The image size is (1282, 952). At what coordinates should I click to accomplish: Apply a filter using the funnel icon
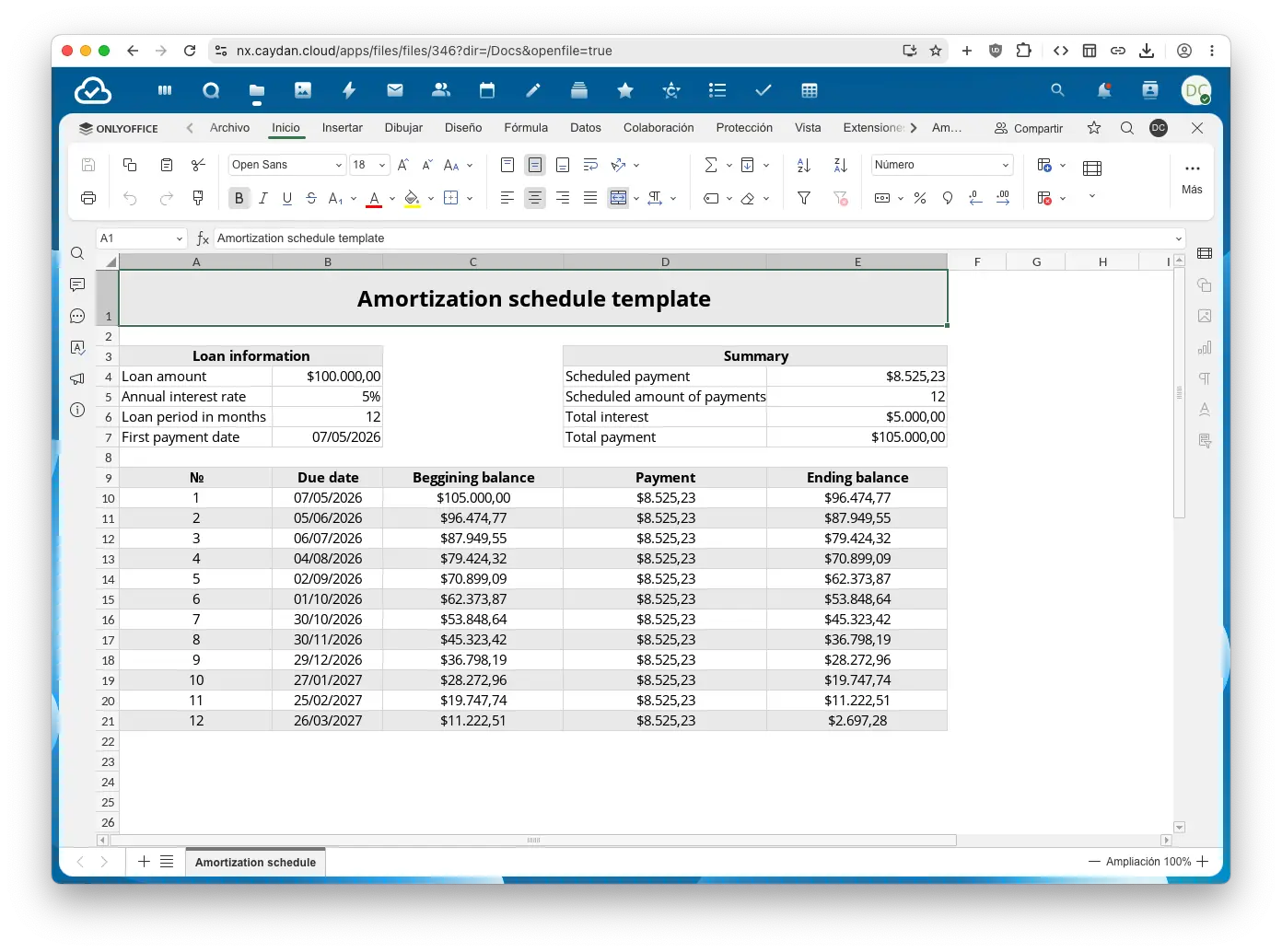coord(804,198)
